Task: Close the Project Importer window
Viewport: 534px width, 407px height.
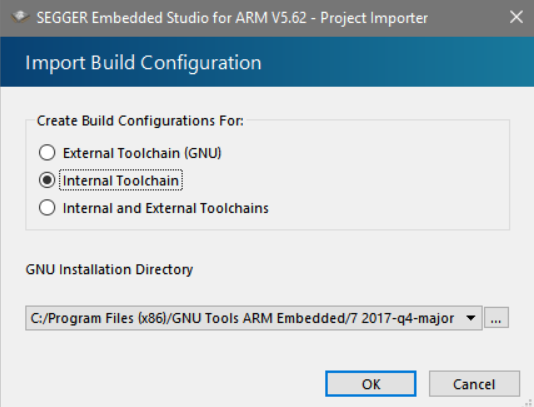Action: (516, 17)
